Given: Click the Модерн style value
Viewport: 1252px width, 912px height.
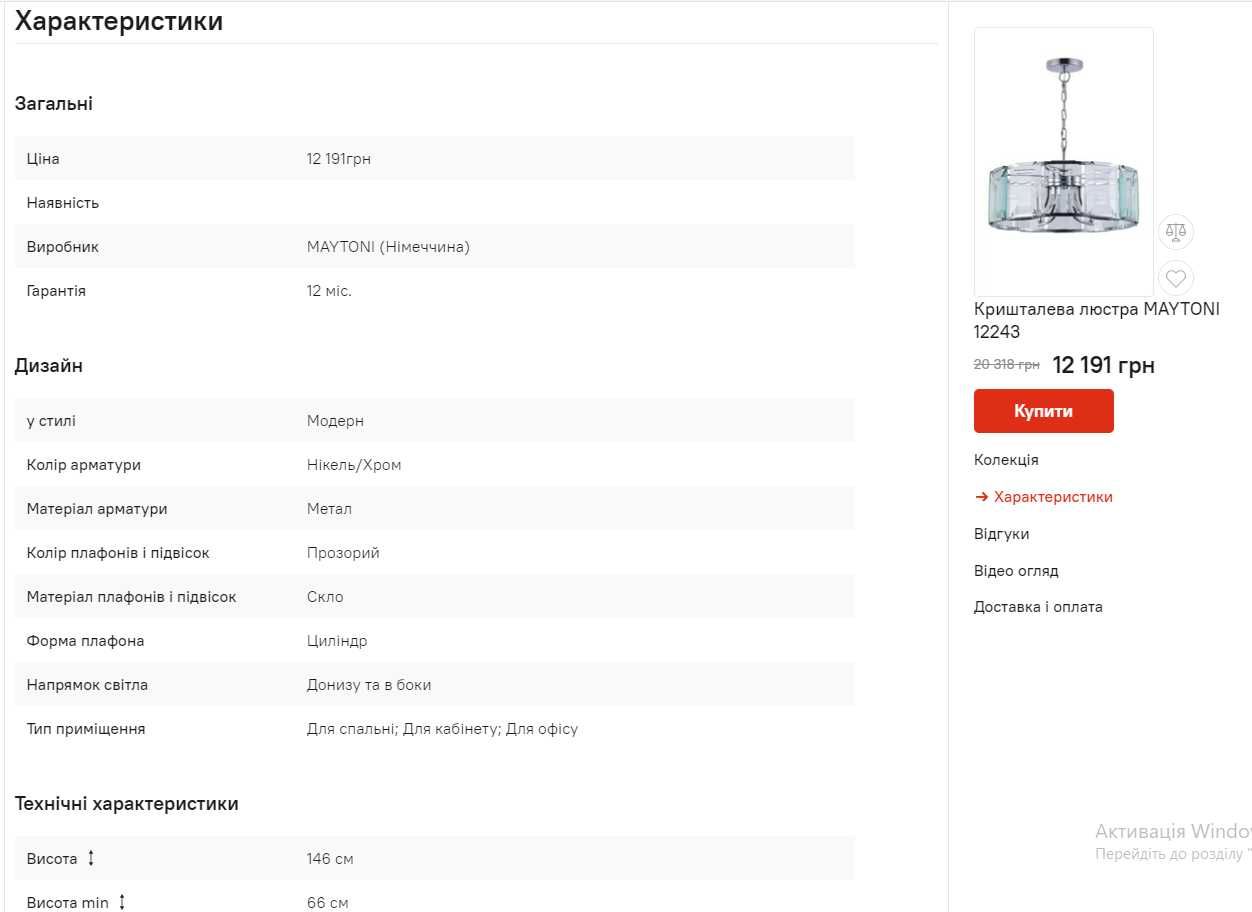Looking at the screenshot, I should click(x=335, y=421).
